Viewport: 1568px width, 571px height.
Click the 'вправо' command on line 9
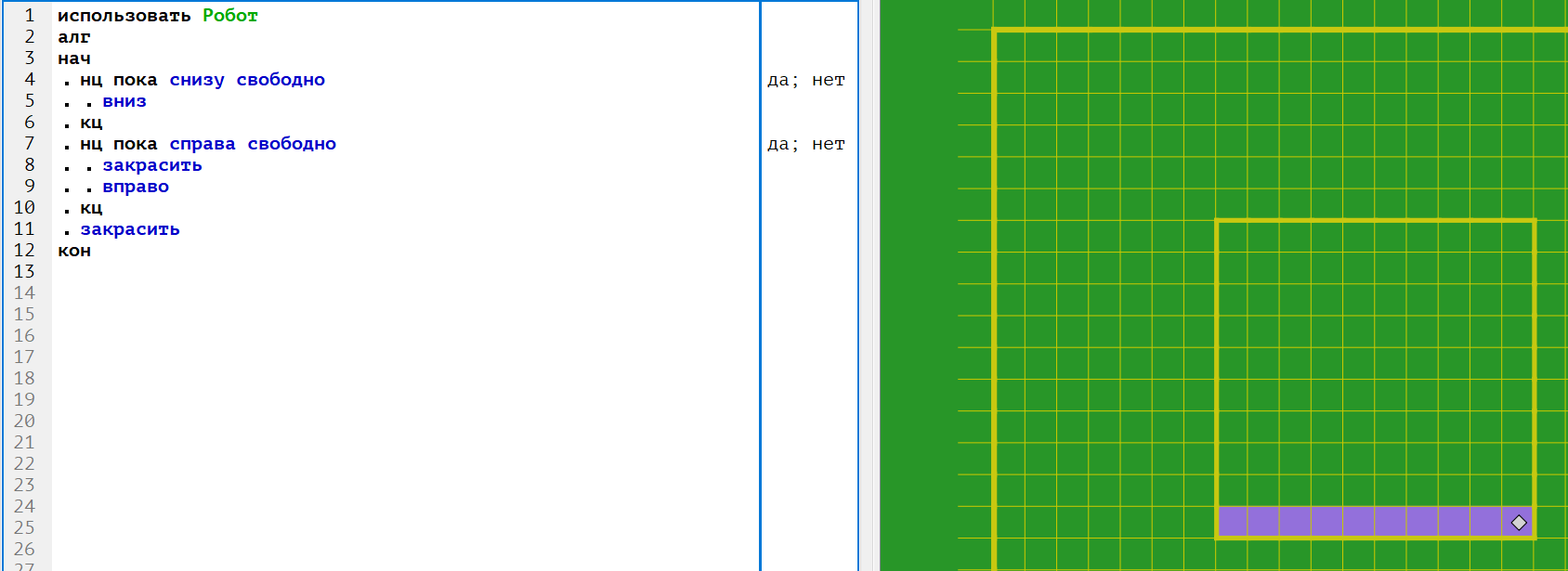(136, 187)
